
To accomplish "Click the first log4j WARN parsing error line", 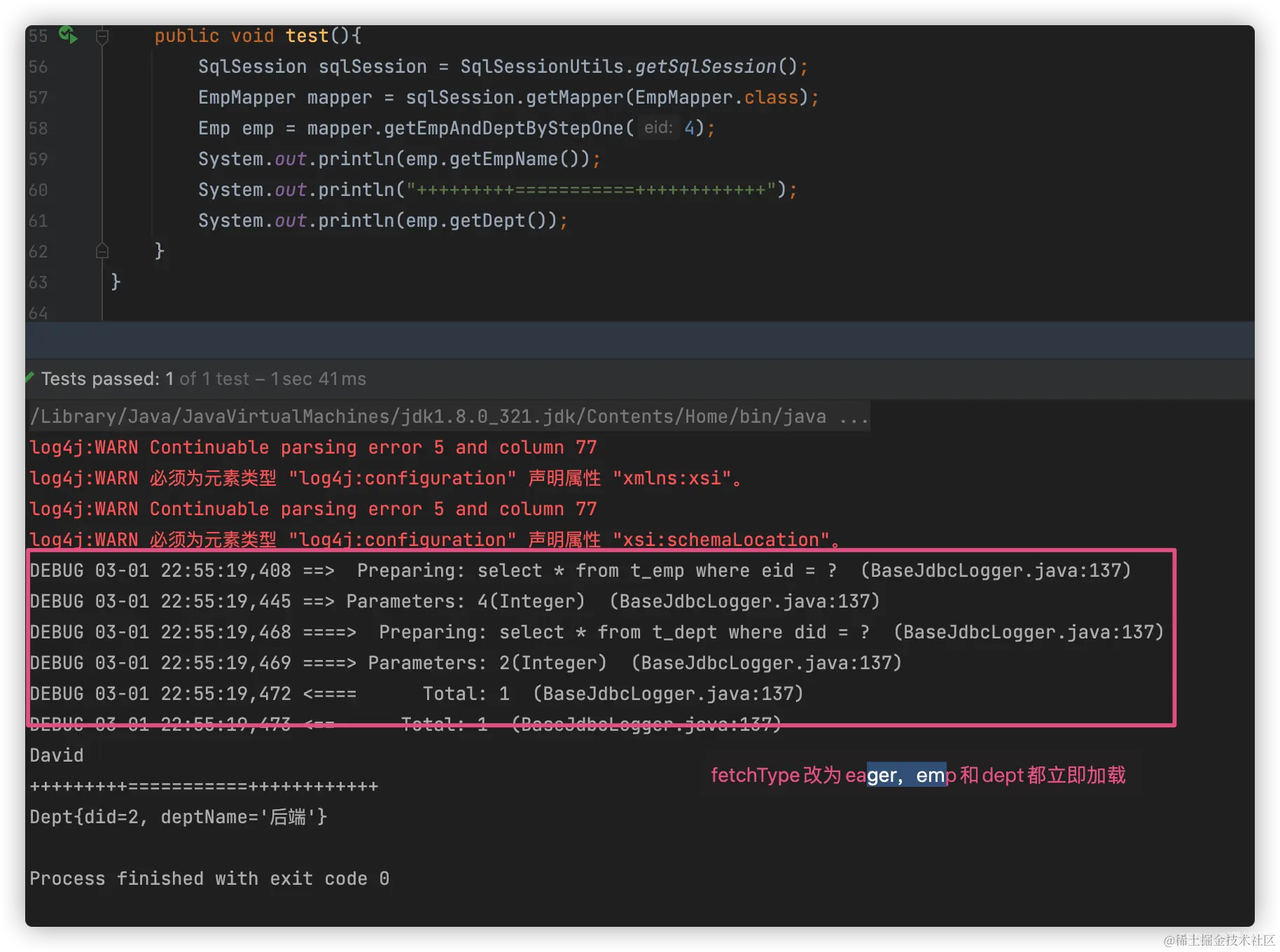I will pyautogui.click(x=313, y=447).
